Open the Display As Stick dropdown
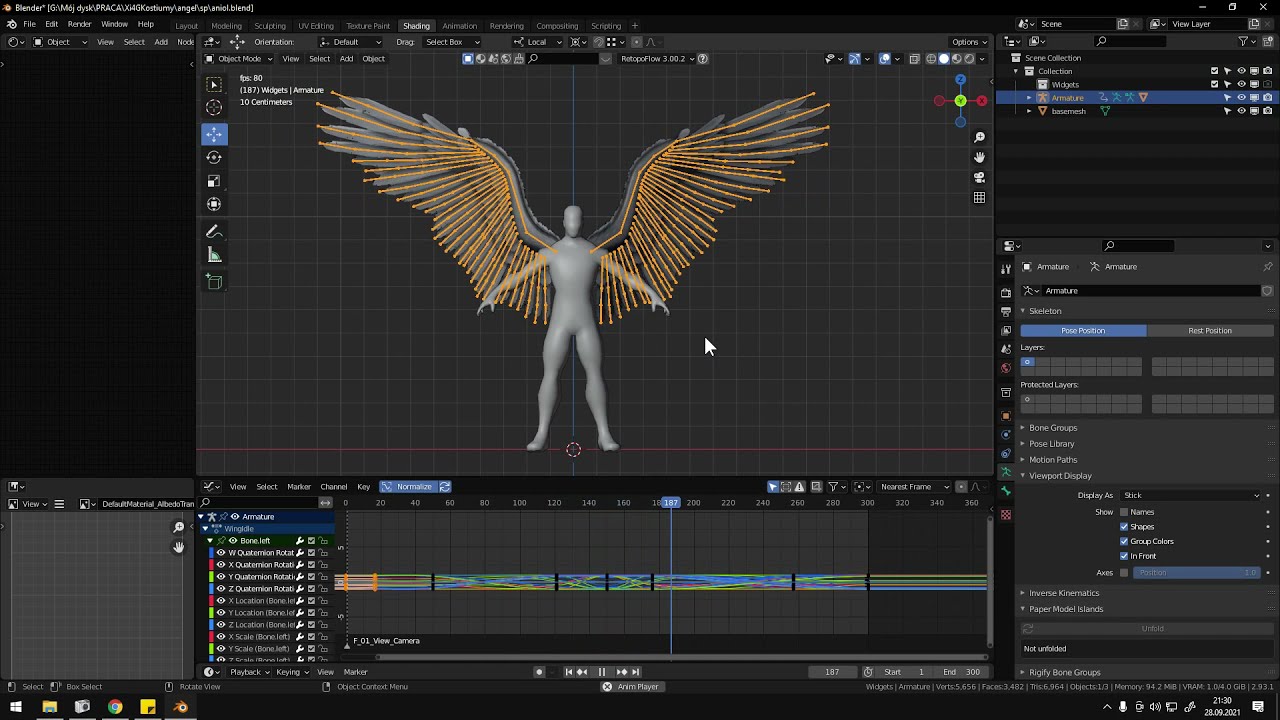 click(x=1191, y=495)
